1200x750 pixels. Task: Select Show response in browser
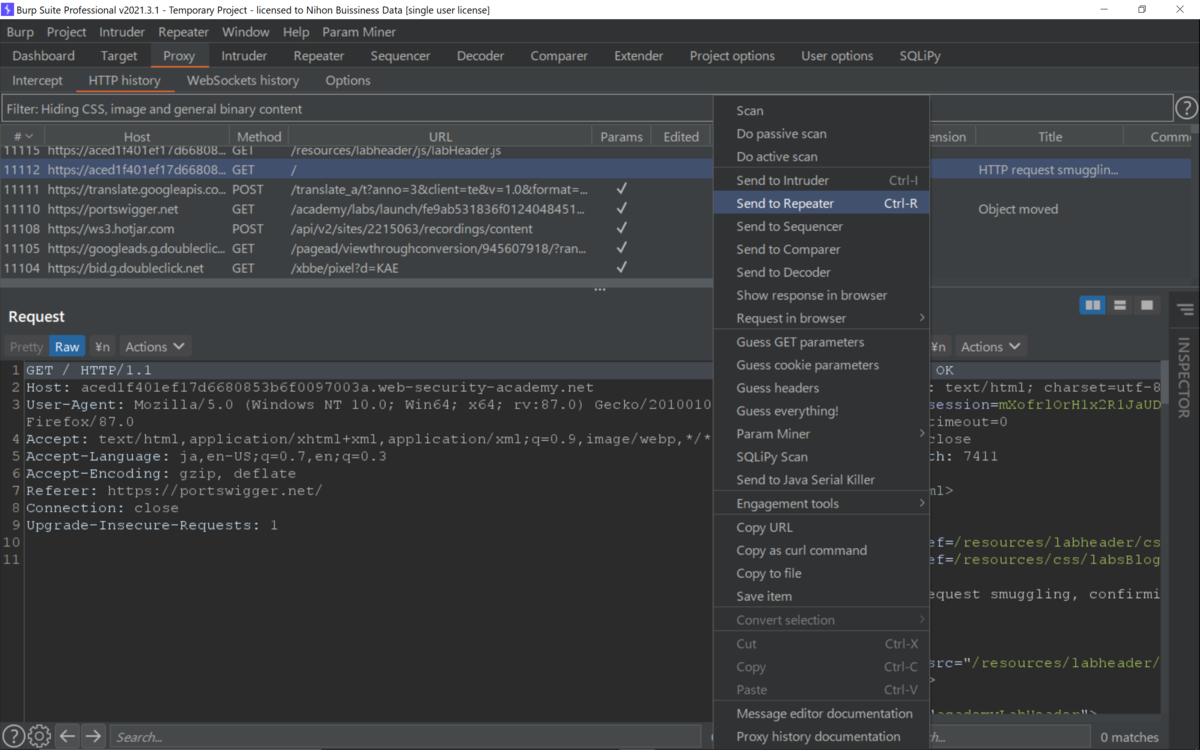822,295
